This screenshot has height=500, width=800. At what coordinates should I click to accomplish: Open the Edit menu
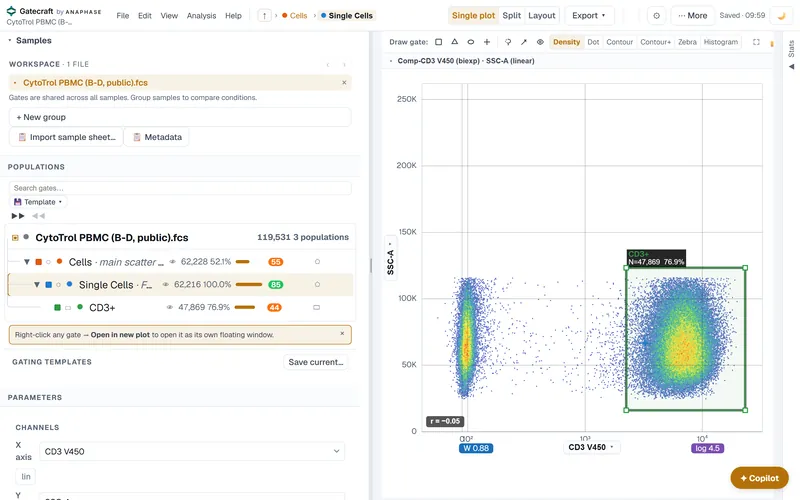[144, 16]
